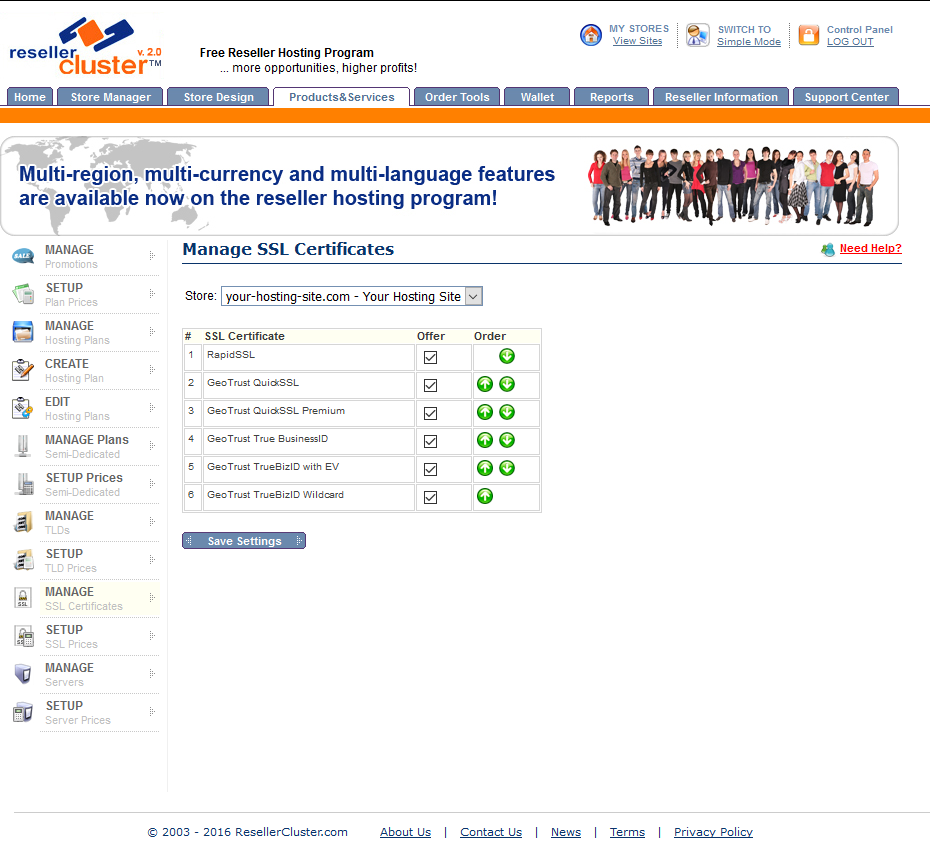Move GeoTrust QuickSSL Premium down
The height and width of the screenshot is (859, 930).
click(507, 412)
